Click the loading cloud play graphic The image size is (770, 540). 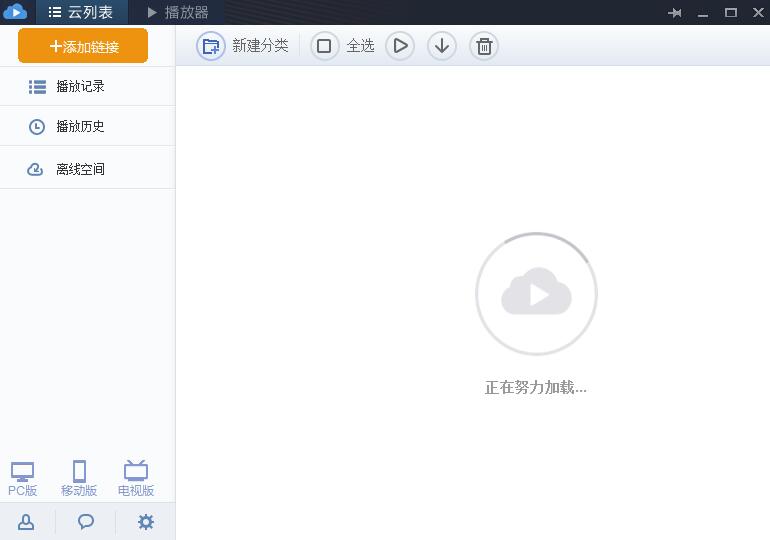536,294
